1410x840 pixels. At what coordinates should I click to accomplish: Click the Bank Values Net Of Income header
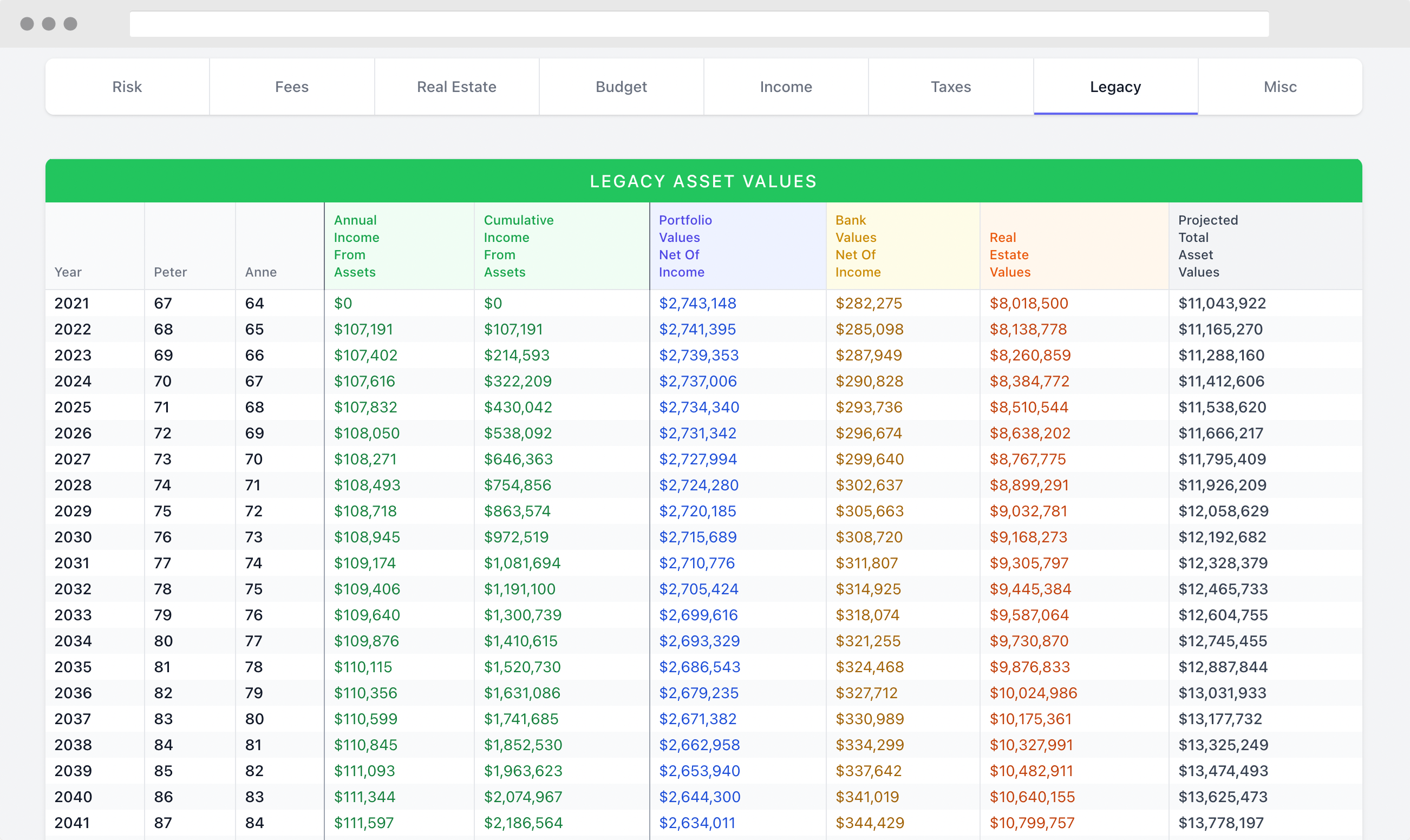tap(857, 246)
